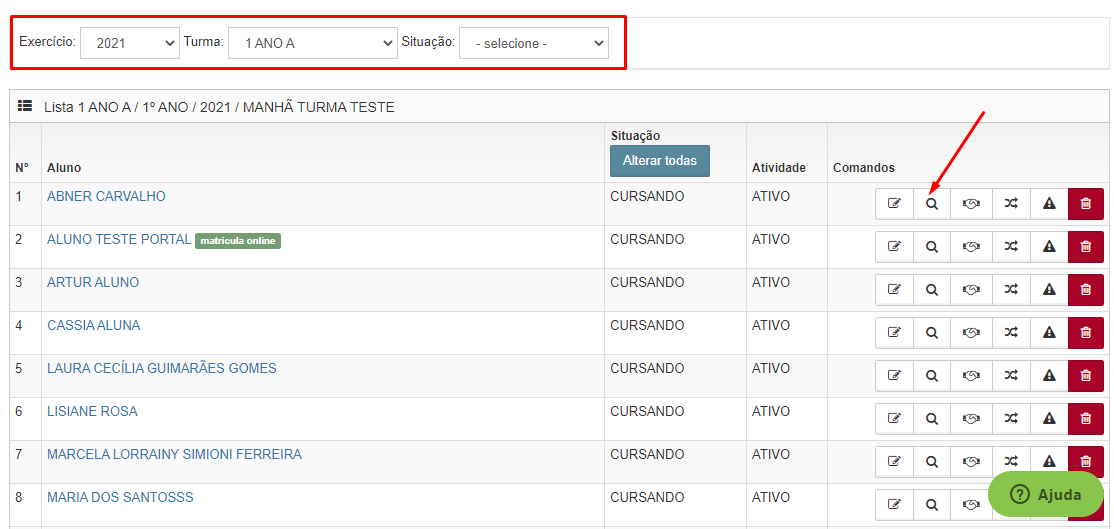Click shuffle icon in LAURA CECÍLIA row
Image resolution: width=1114 pixels, height=529 pixels.
coord(1010,376)
